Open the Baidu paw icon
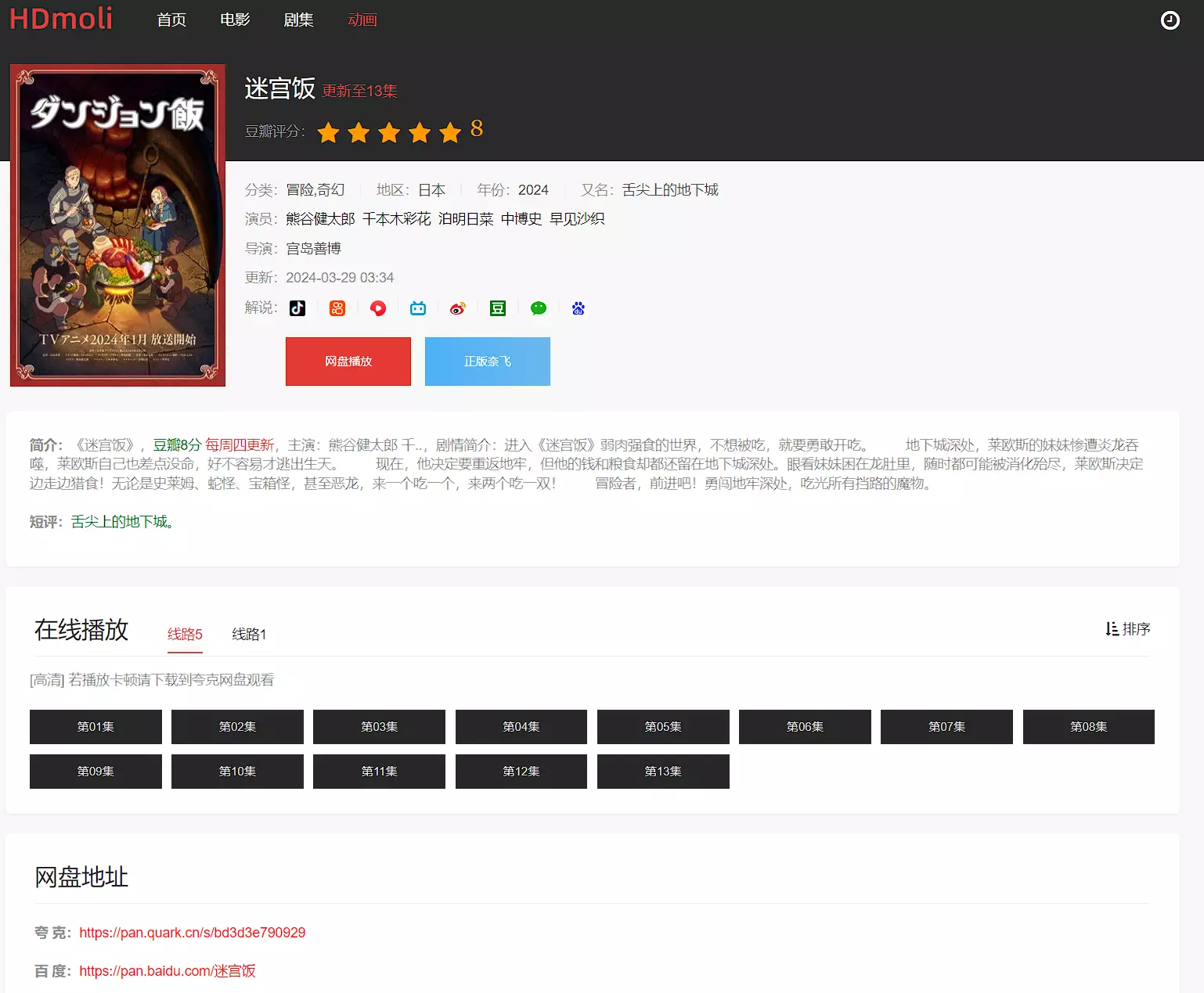The image size is (1204, 993). (x=579, y=308)
